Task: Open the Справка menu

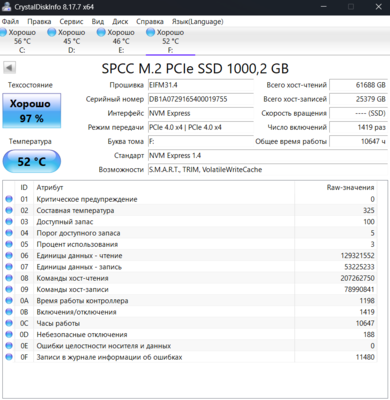Action: coord(150,22)
